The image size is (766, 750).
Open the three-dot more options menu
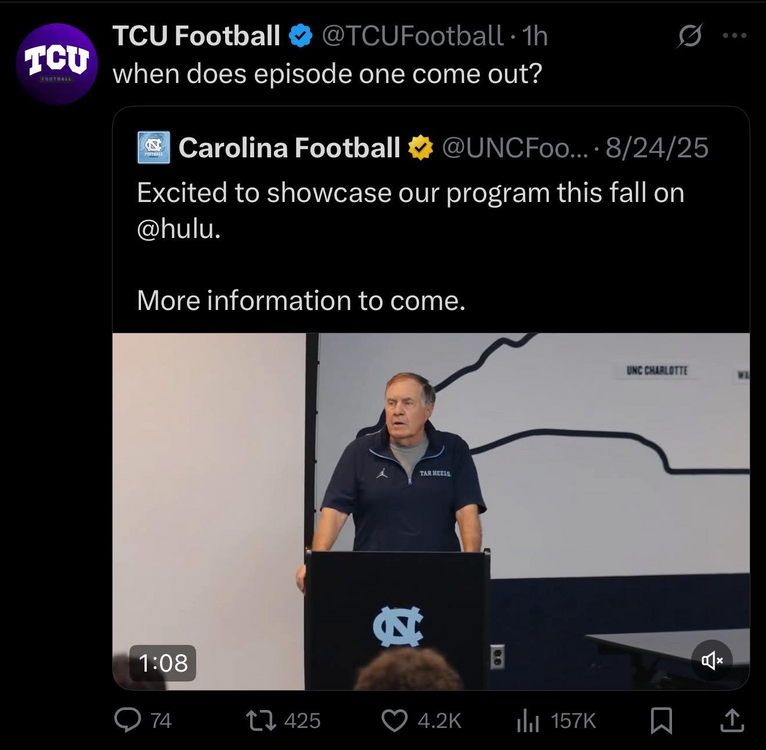[x=734, y=37]
